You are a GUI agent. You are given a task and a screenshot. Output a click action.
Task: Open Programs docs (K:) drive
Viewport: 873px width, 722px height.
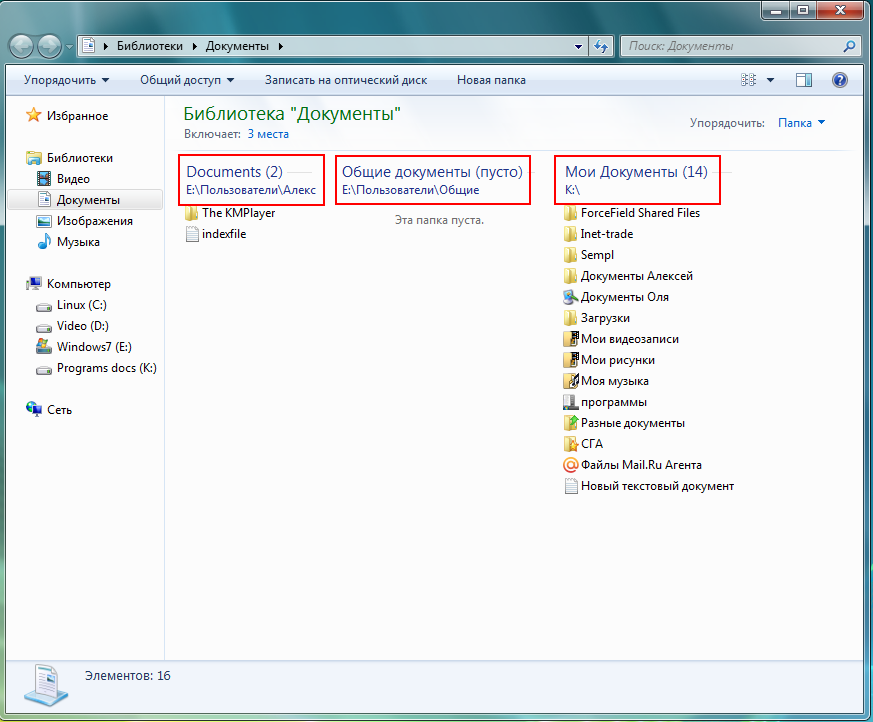[96, 368]
